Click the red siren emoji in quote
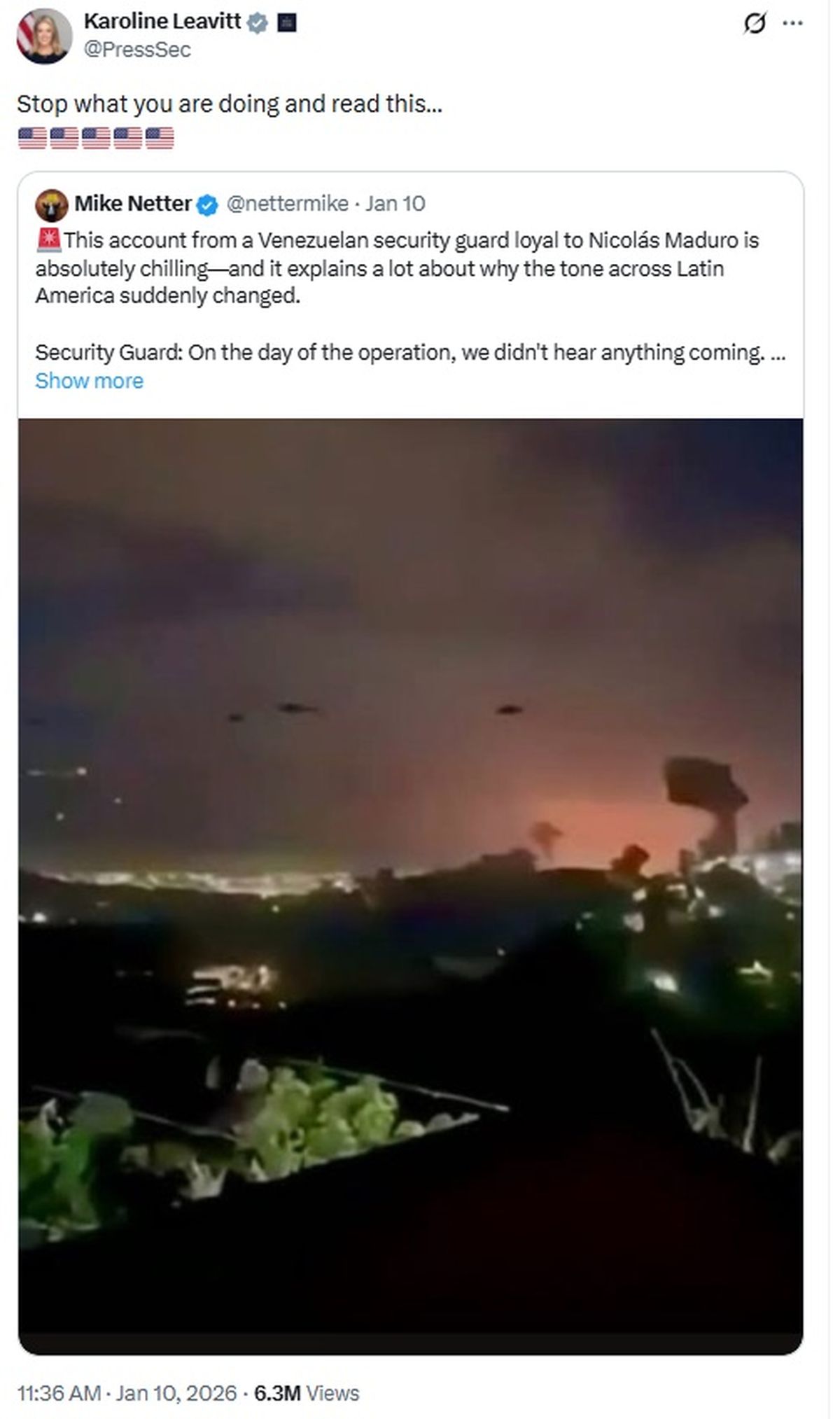The height and width of the screenshot is (1419, 840). coord(49,240)
